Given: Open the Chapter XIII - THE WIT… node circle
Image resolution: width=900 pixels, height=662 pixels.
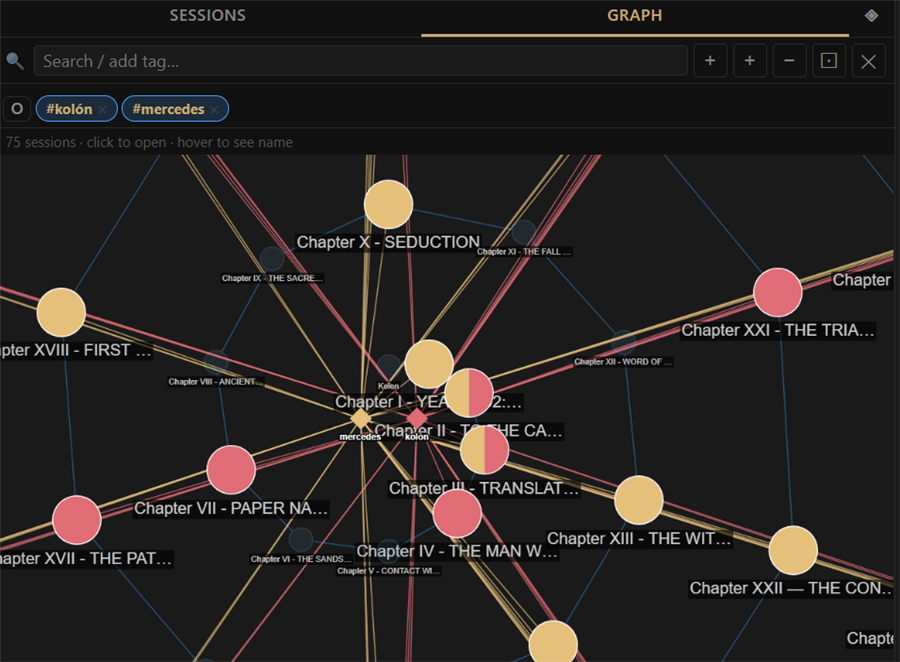Looking at the screenshot, I should (x=639, y=500).
